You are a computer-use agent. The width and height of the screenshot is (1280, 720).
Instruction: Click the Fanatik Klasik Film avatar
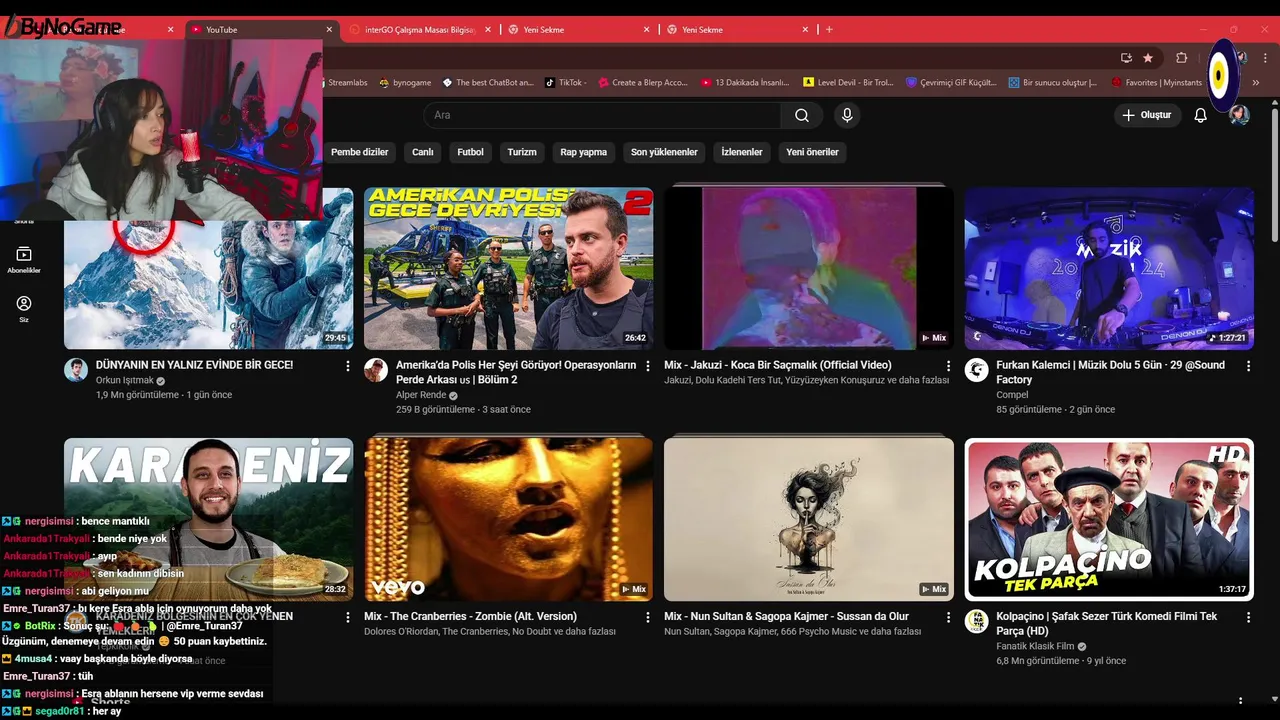coord(976,621)
